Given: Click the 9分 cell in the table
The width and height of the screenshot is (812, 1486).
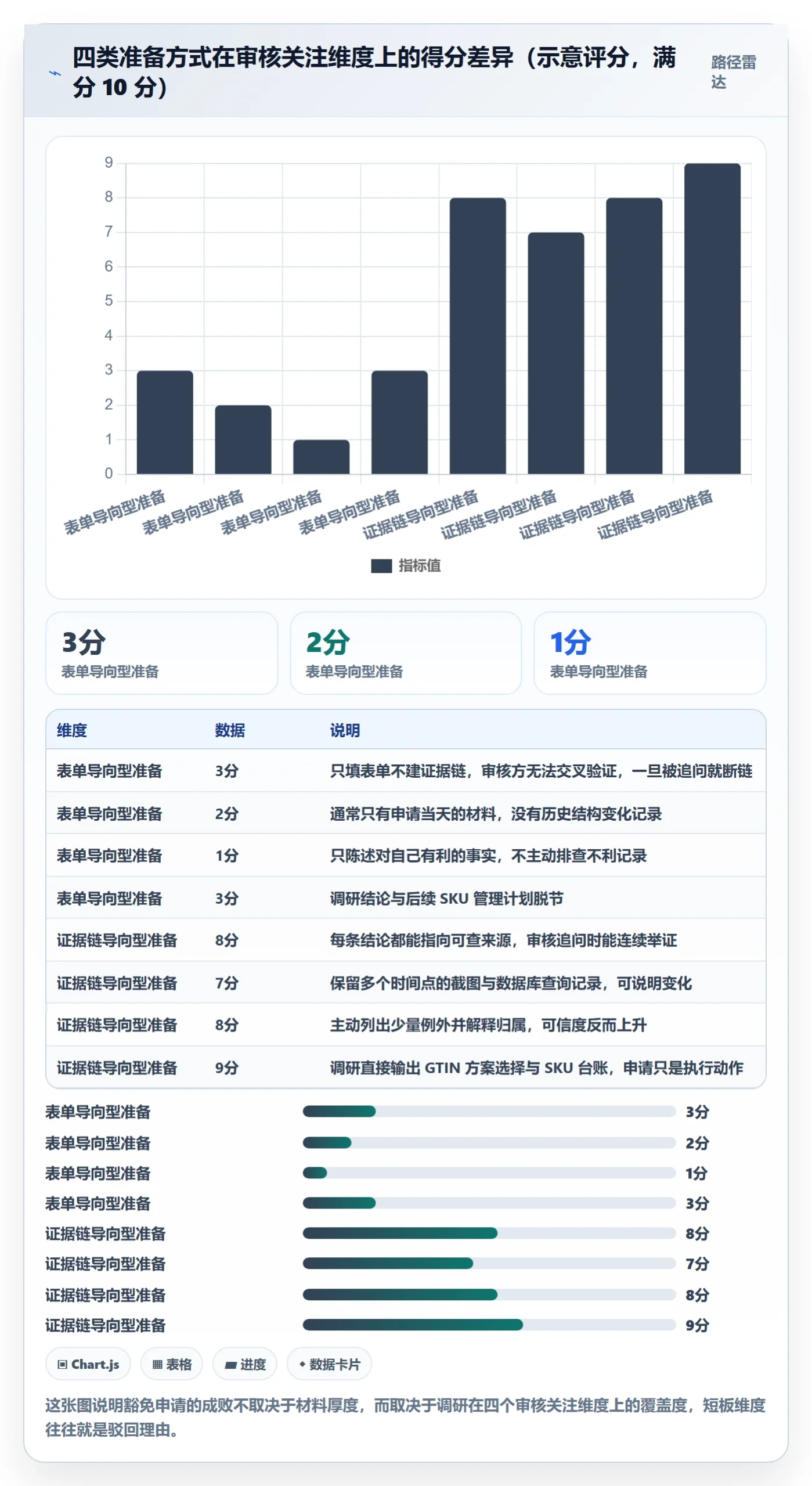Looking at the screenshot, I should point(227,1068).
